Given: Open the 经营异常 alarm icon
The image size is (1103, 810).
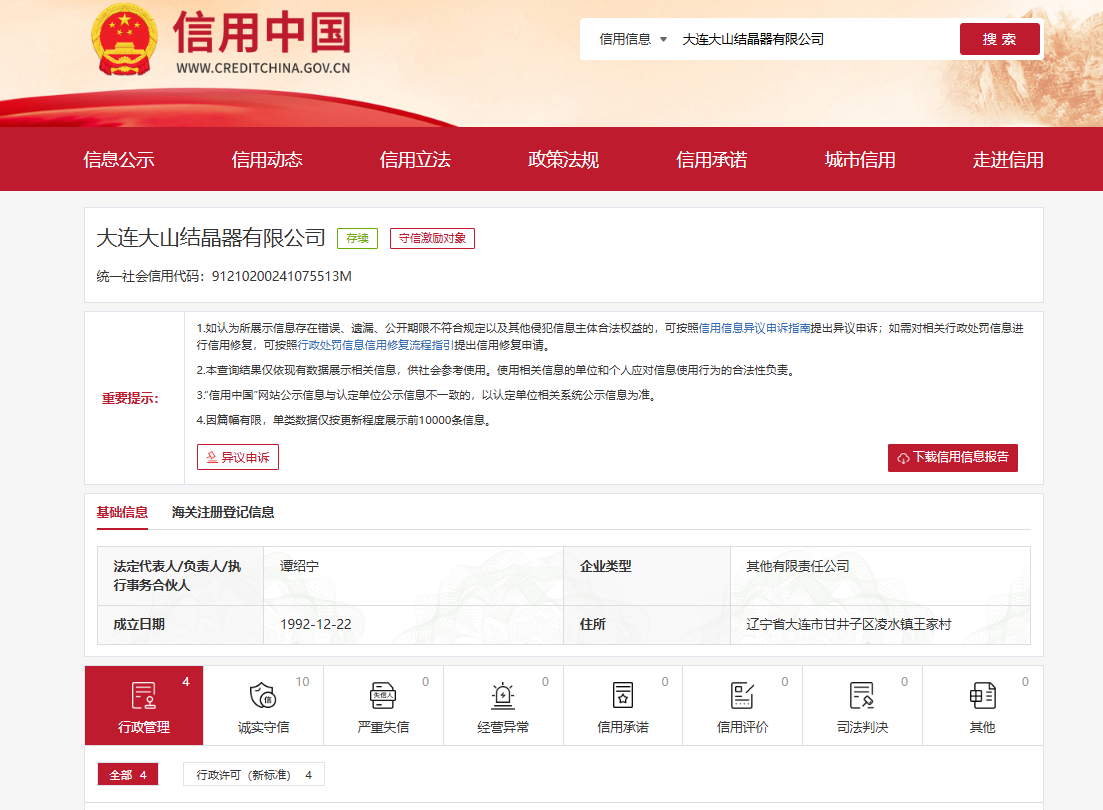Looking at the screenshot, I should point(503,695).
